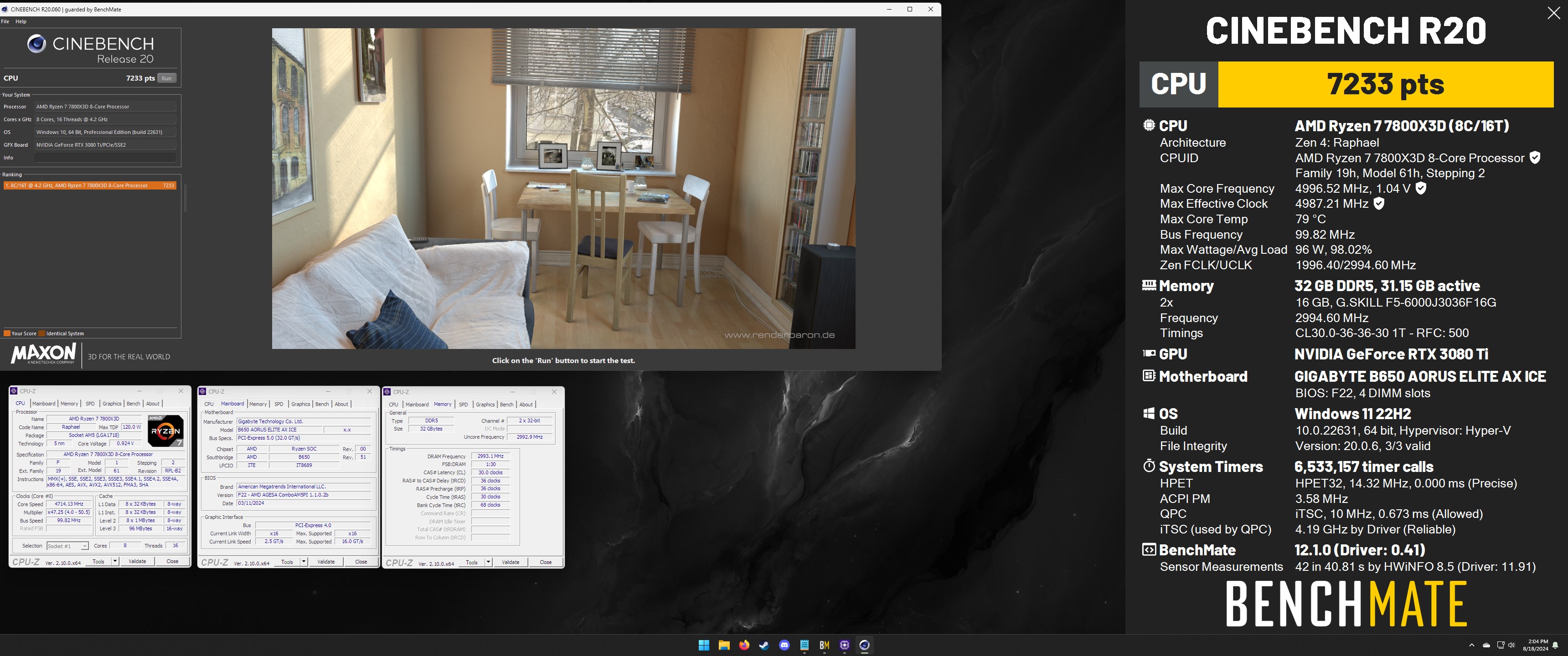This screenshot has height=656, width=1568.
Task: Run the Cinebench CPU test
Action: 167,78
